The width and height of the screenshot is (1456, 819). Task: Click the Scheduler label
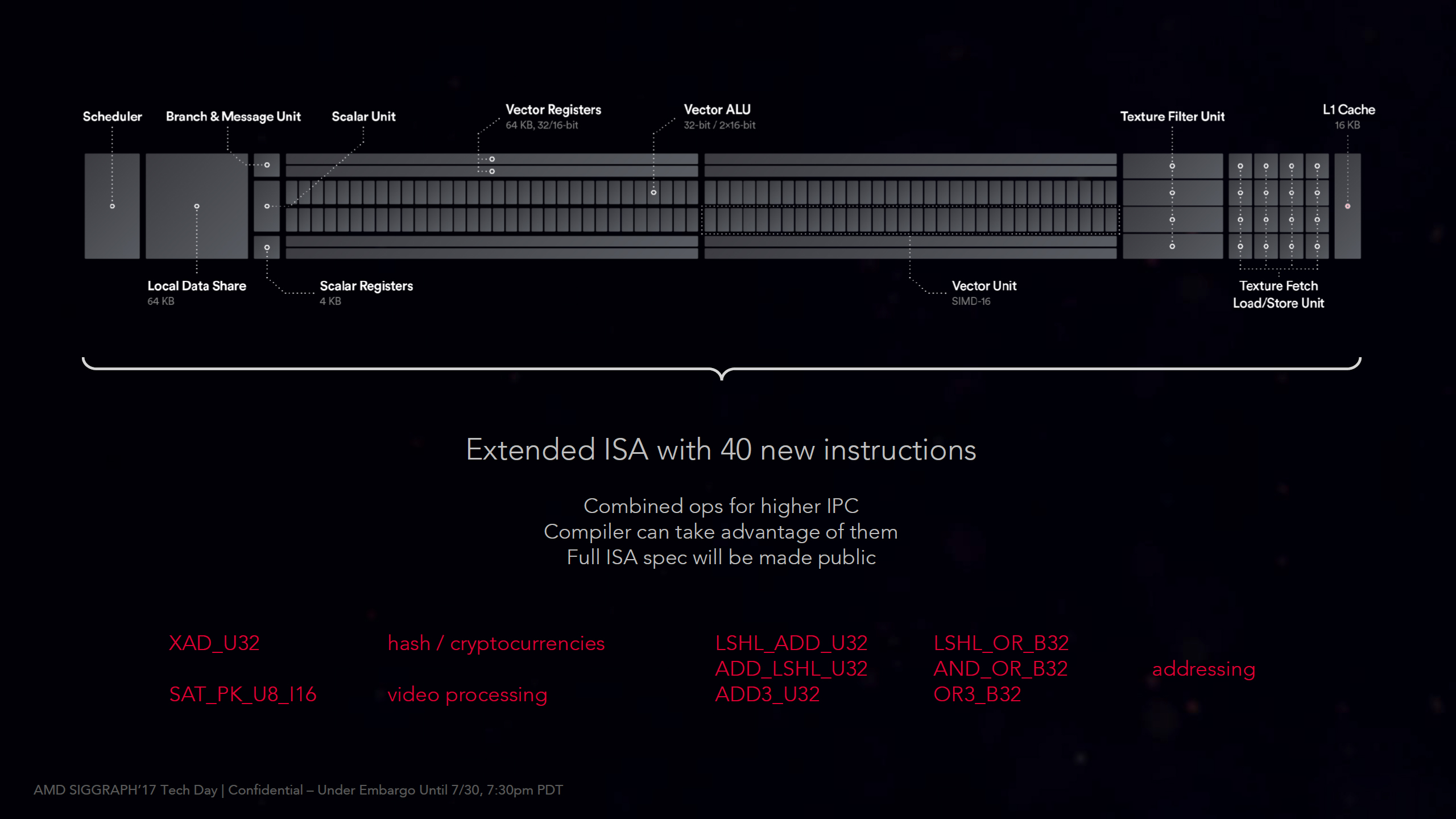[112, 117]
